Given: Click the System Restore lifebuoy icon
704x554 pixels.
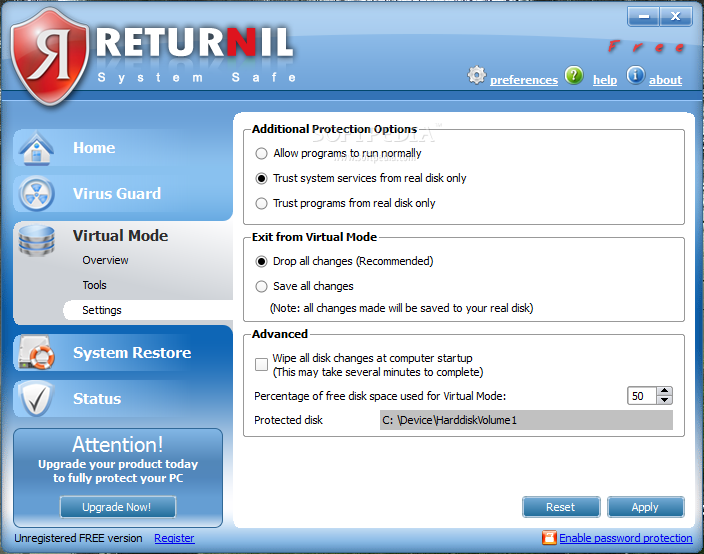Looking at the screenshot, I should click(36, 352).
